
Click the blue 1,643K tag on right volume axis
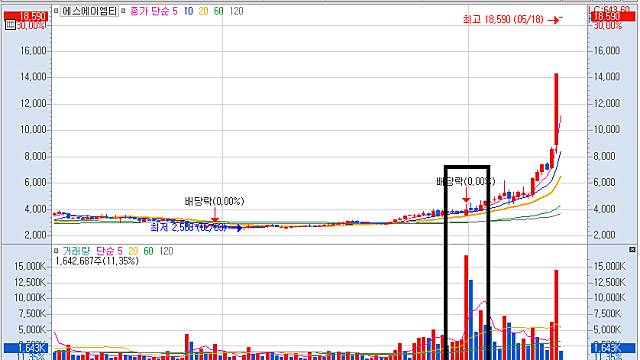click(612, 348)
